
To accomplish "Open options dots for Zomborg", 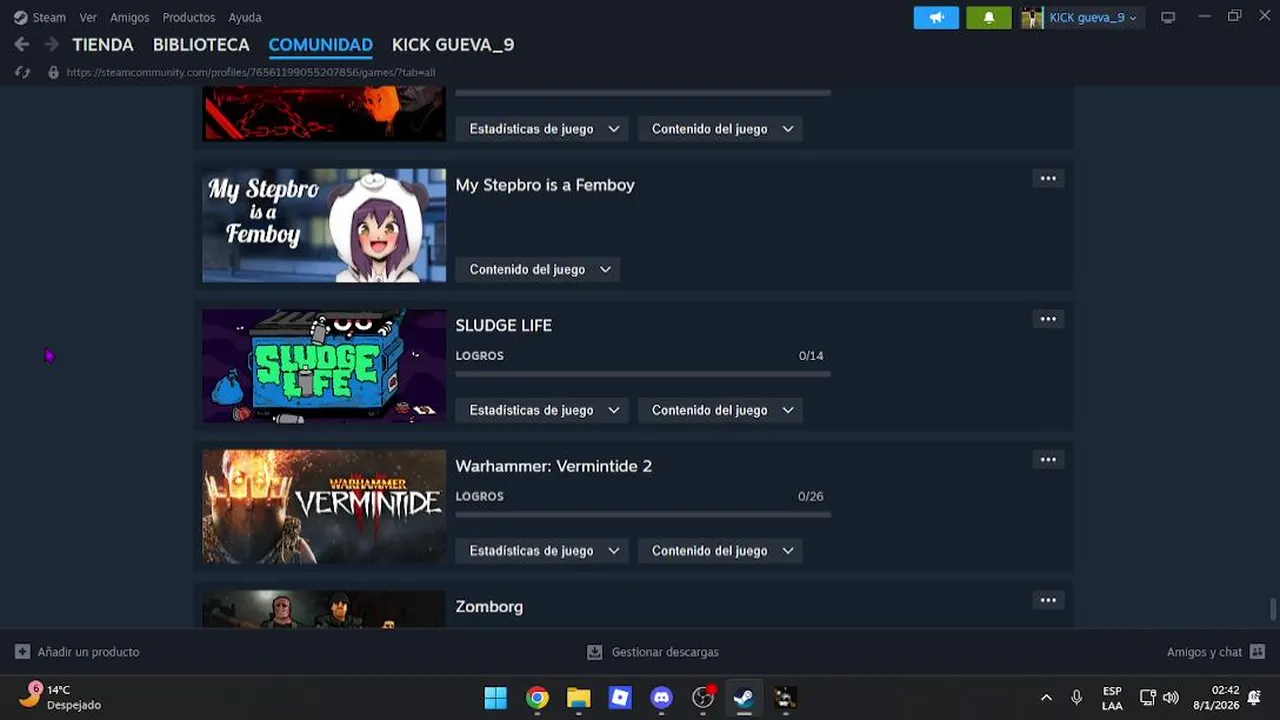I will tap(1048, 600).
